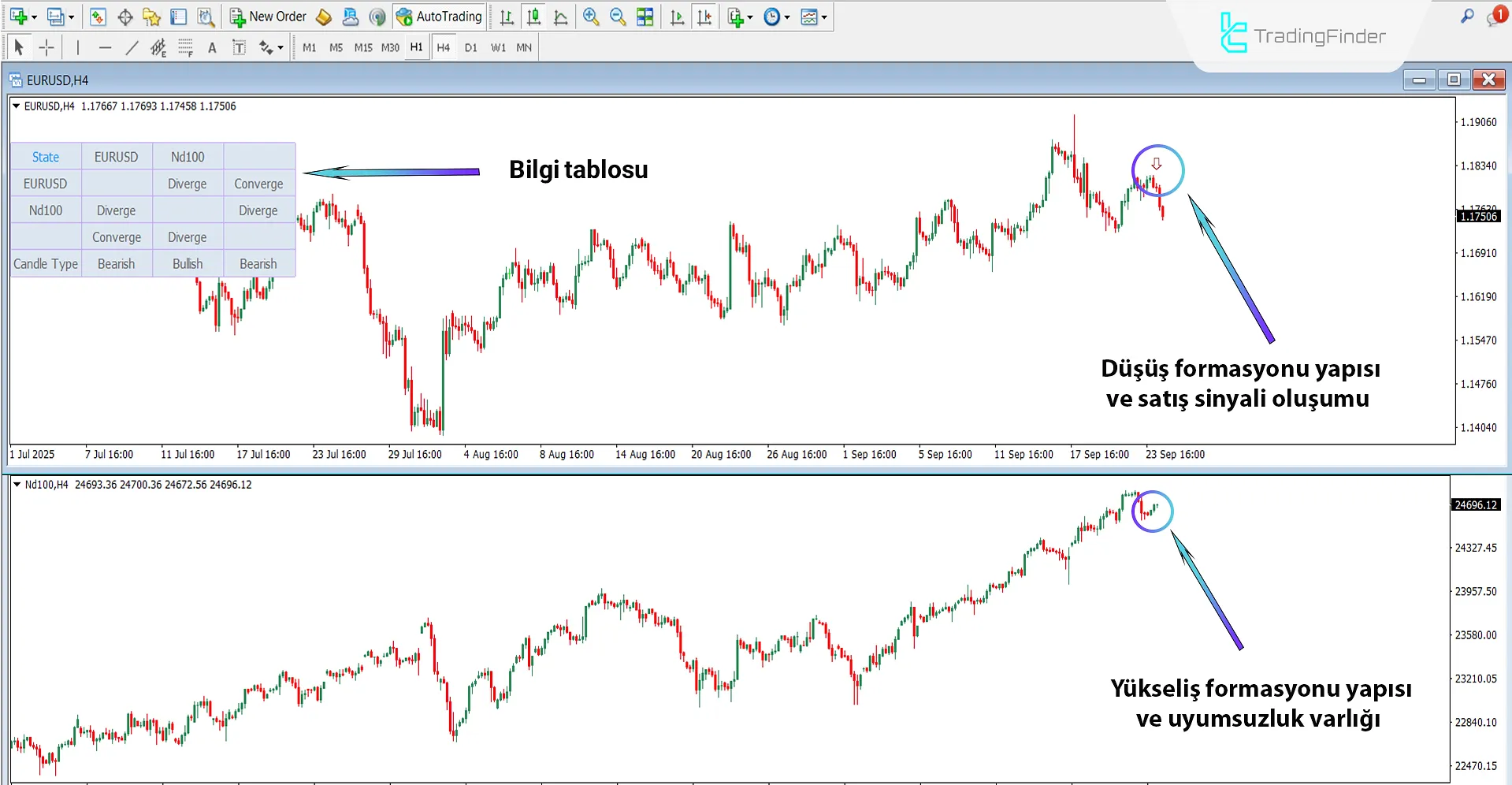Expand the chart profiles dropdown
Image resolution: width=1512 pixels, height=785 pixels.
(x=70, y=16)
